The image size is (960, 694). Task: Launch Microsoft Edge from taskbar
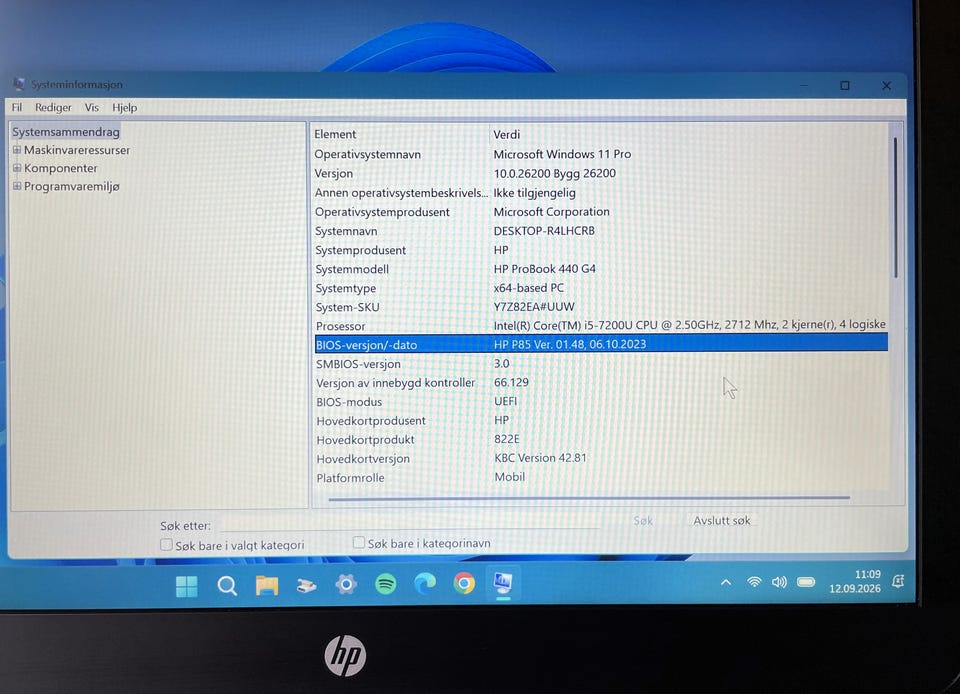click(425, 584)
